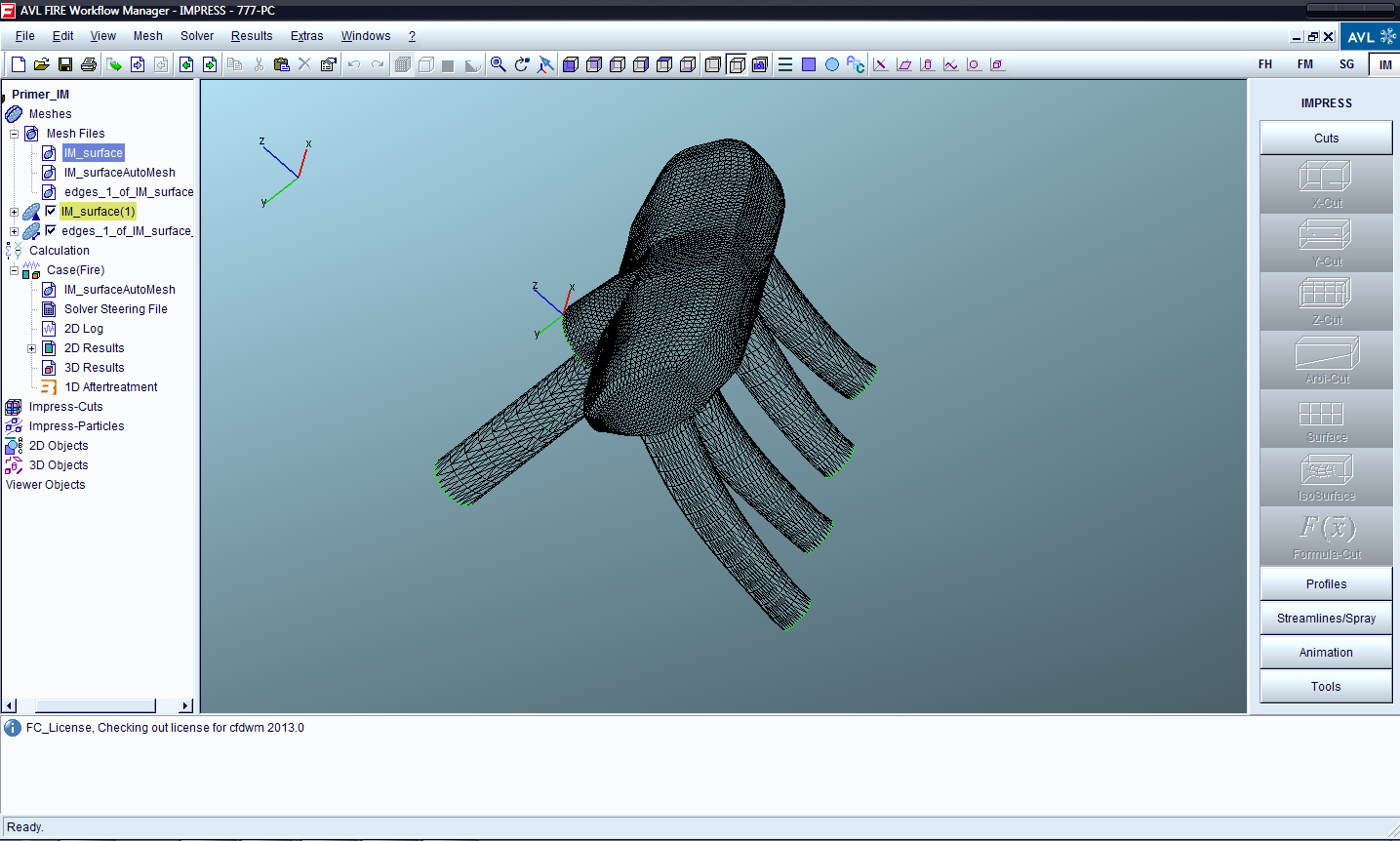Select the 2D Log item
Viewport: 1400px width, 841px height.
click(84, 329)
